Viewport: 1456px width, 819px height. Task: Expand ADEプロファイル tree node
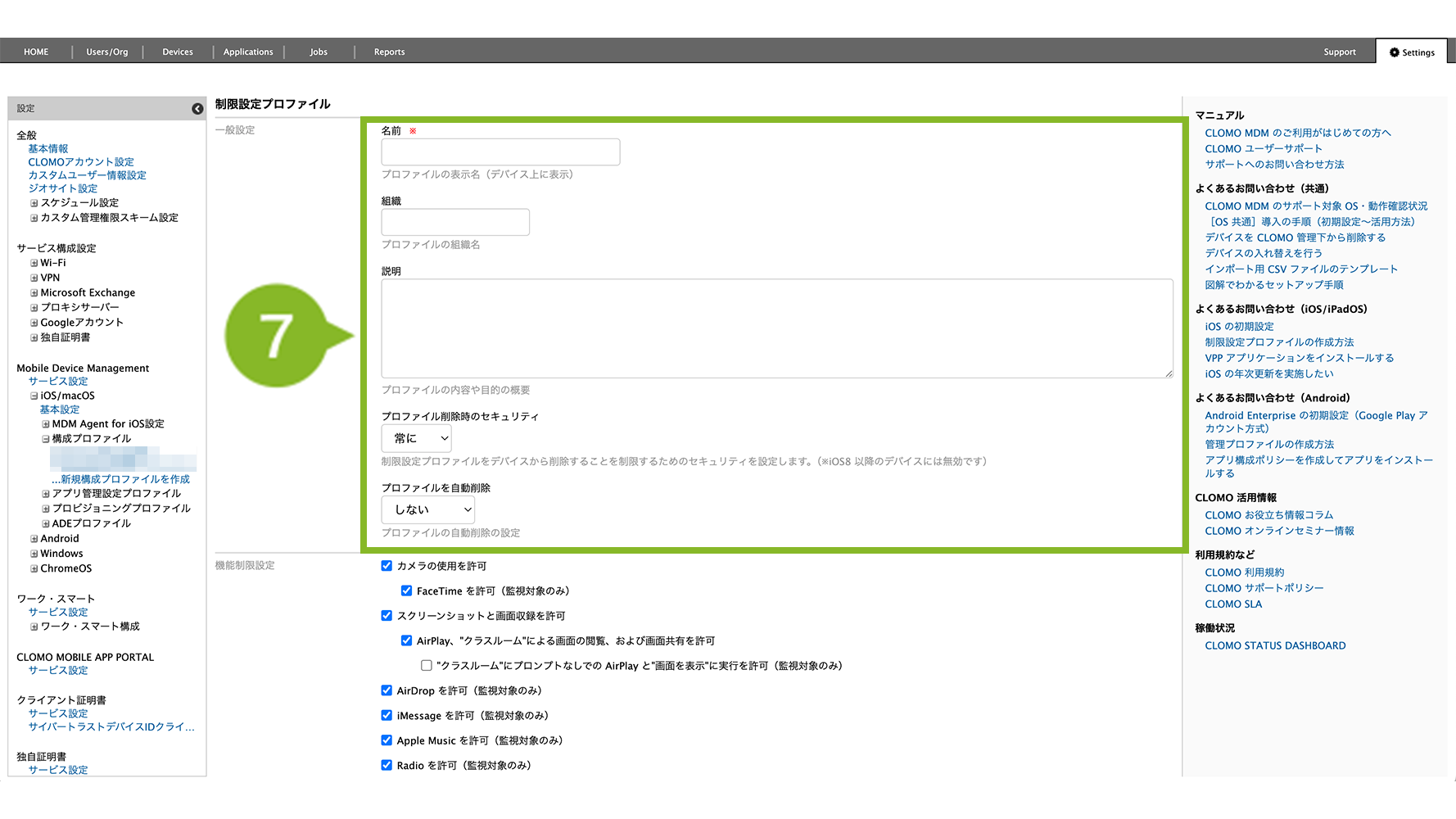tap(46, 524)
